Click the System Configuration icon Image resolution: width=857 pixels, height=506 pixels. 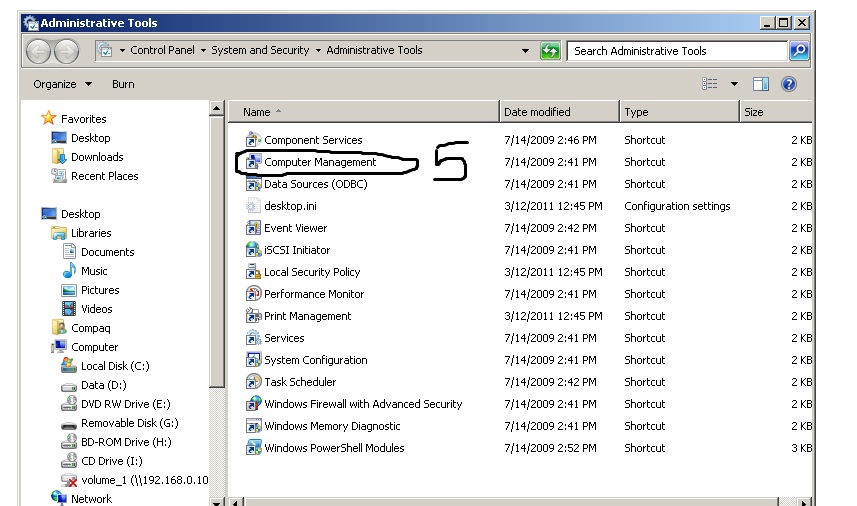[x=253, y=360]
